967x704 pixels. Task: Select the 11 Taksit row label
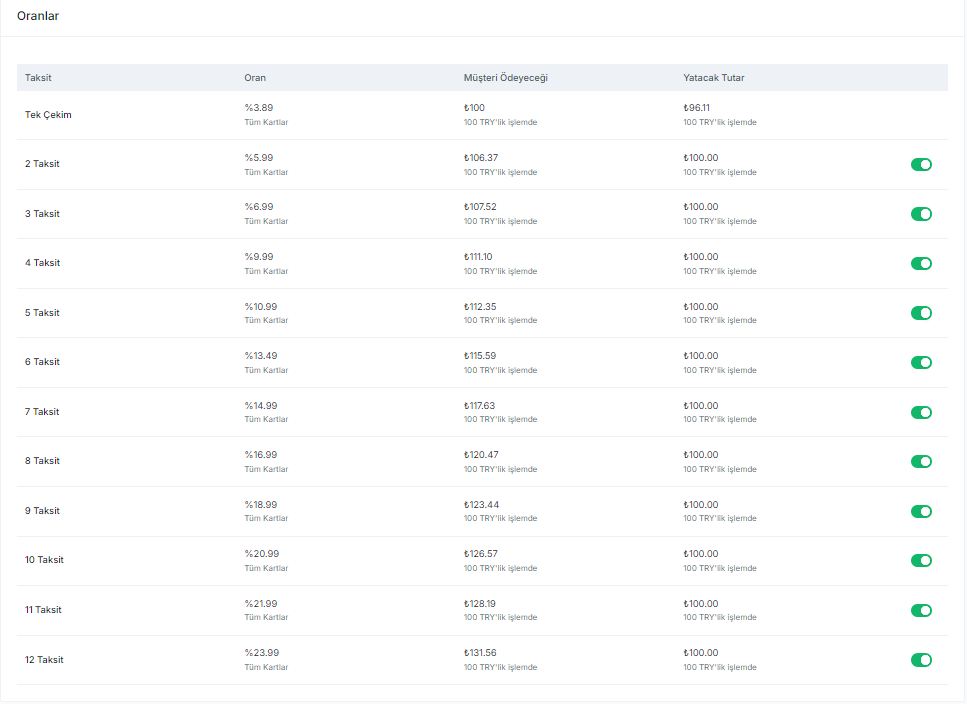pyautogui.click(x=43, y=610)
